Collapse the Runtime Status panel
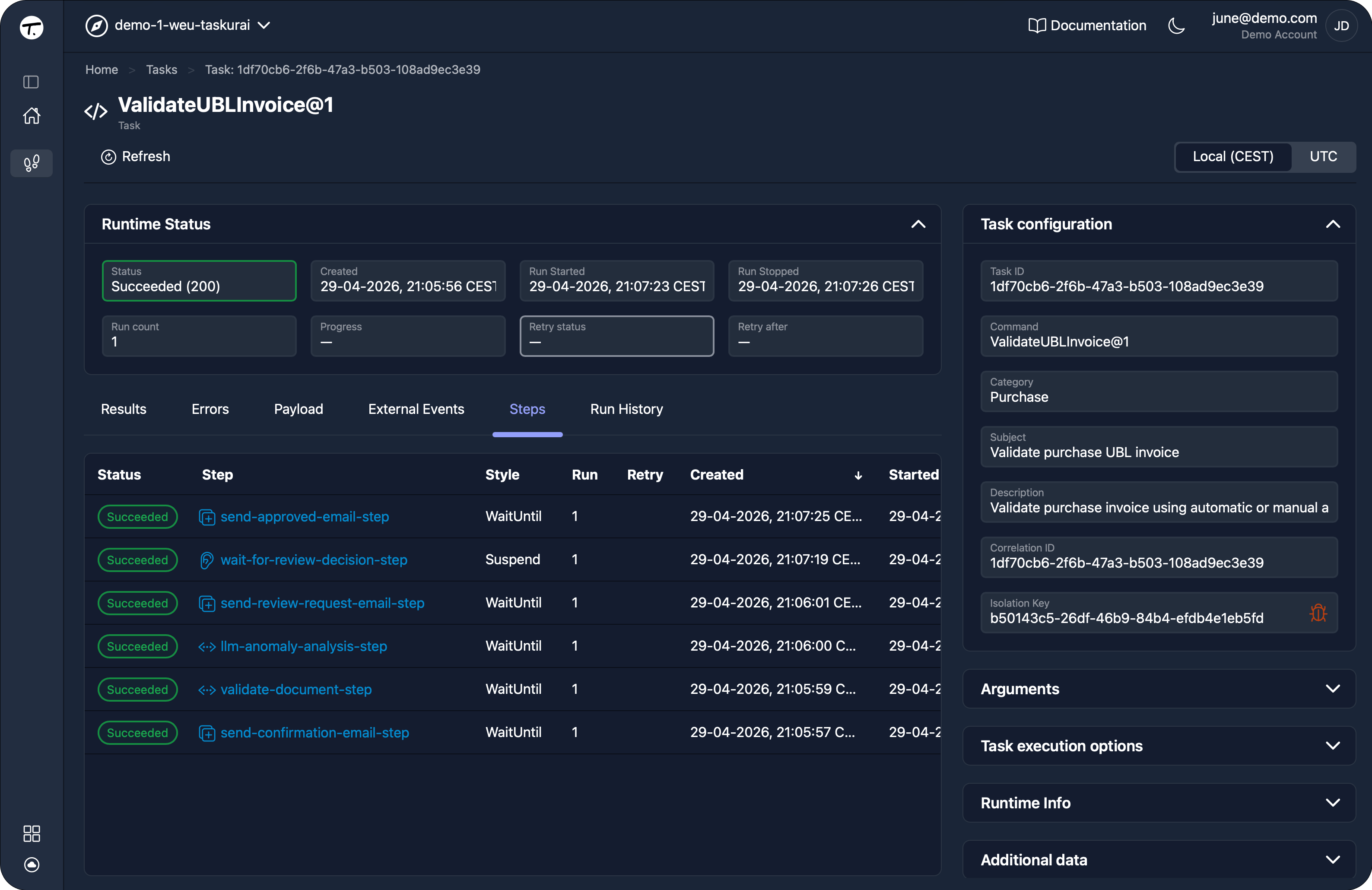This screenshot has width=1372, height=890. (x=918, y=224)
